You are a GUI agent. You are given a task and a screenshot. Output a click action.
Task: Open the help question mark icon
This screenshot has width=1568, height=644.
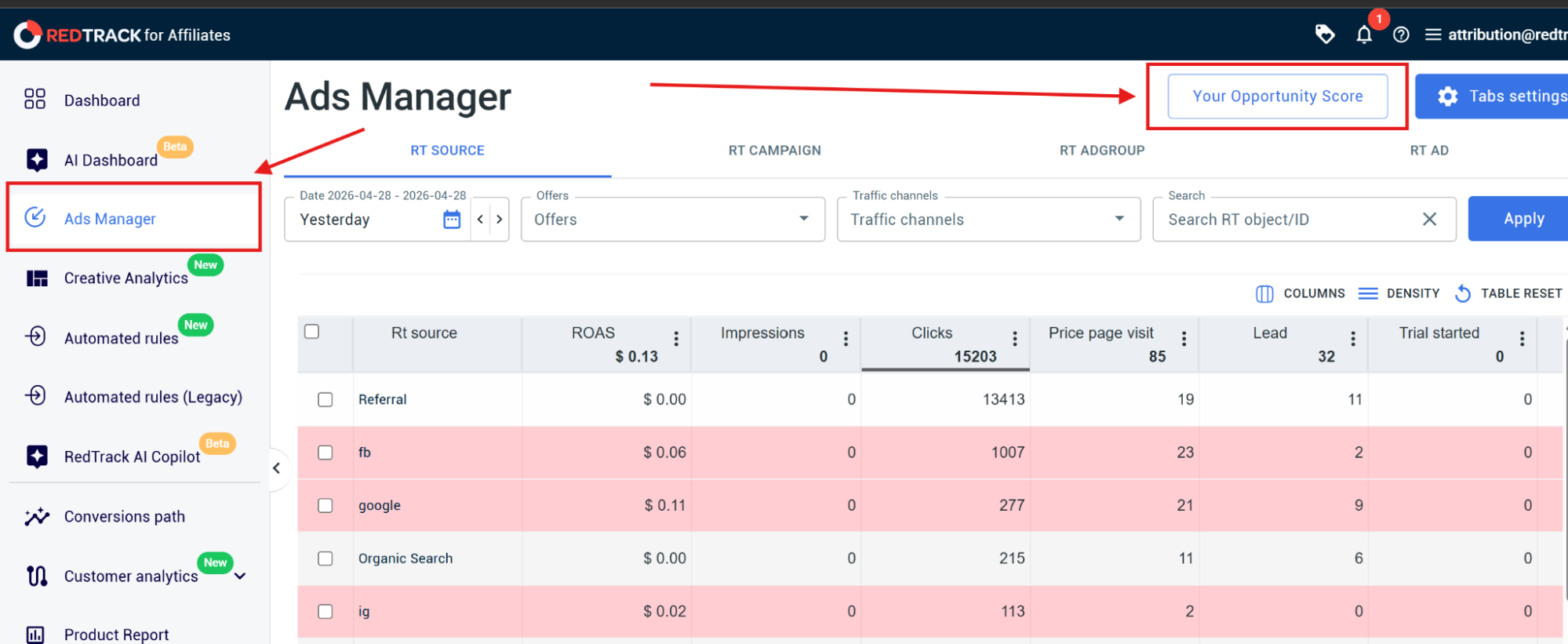pos(1401,35)
